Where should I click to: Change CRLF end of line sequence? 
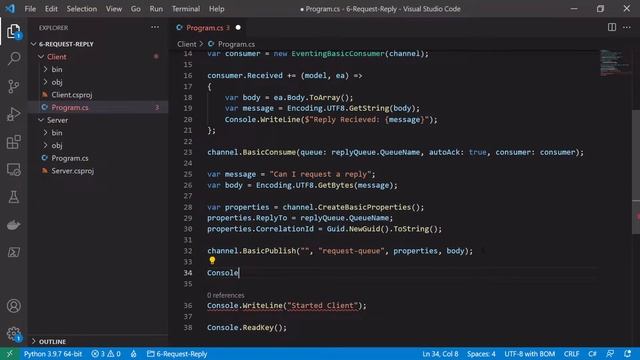click(x=571, y=354)
